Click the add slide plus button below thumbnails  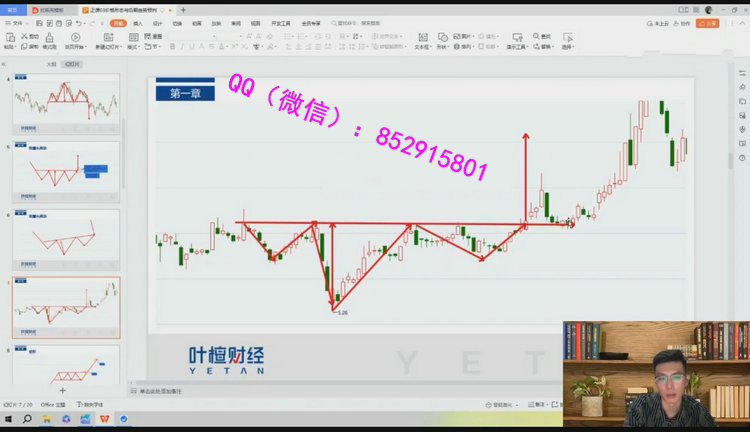(63, 388)
